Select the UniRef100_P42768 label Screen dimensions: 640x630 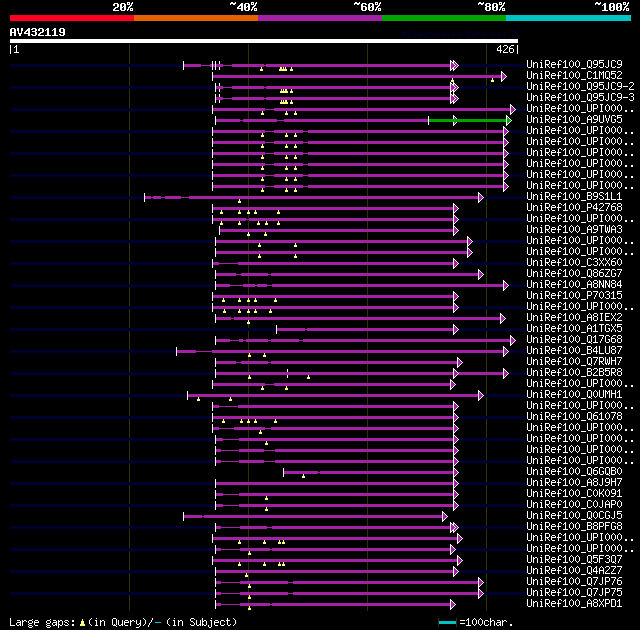(574, 207)
